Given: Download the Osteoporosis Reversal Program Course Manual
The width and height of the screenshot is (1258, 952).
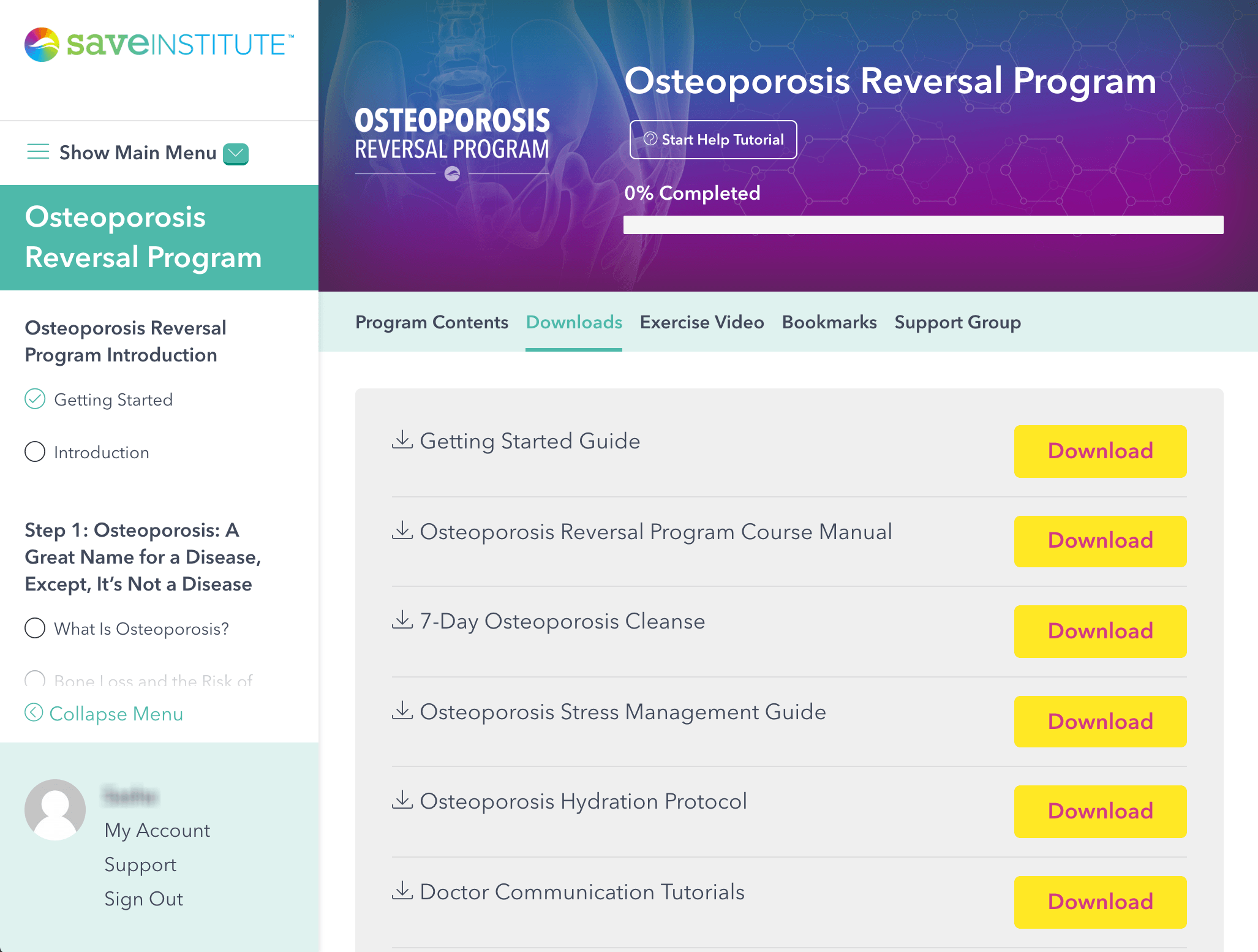Looking at the screenshot, I should (1100, 541).
